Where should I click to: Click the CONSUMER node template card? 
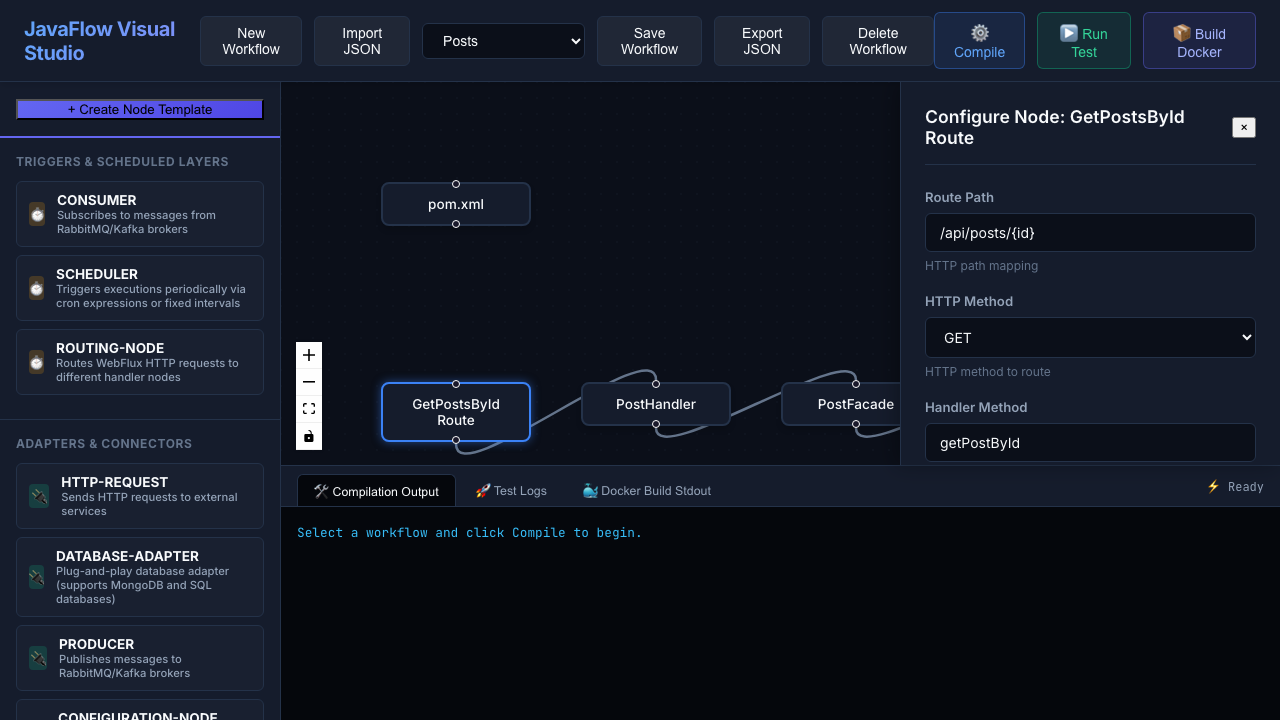tap(140, 214)
